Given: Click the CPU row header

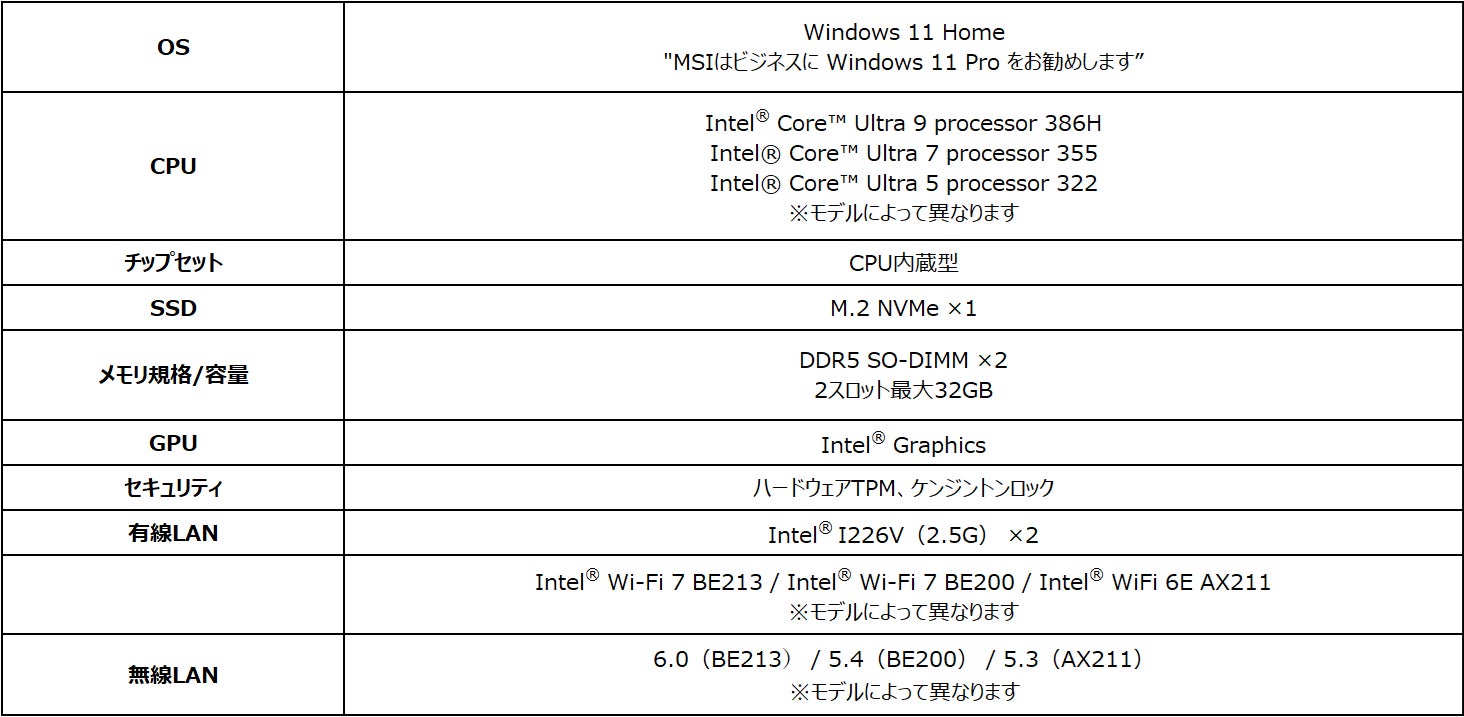Looking at the screenshot, I should point(173,167).
